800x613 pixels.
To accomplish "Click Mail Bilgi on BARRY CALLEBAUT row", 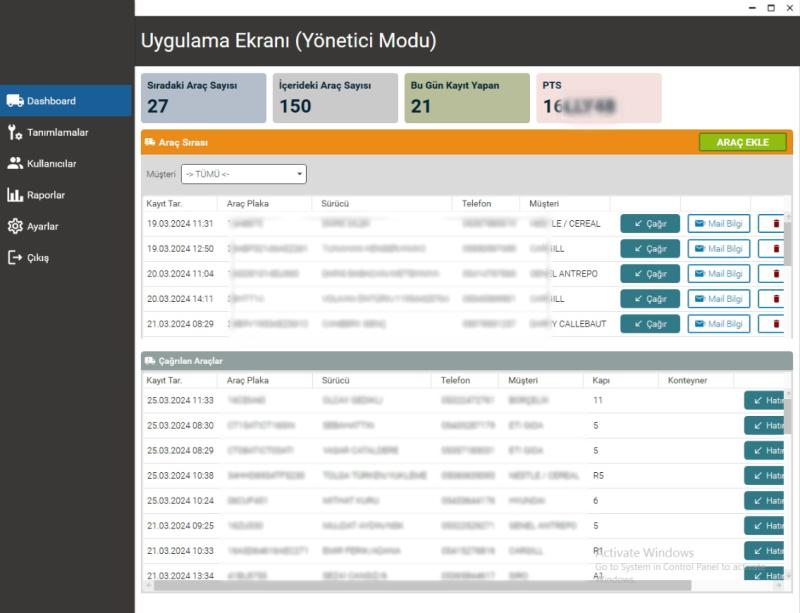I will click(718, 323).
